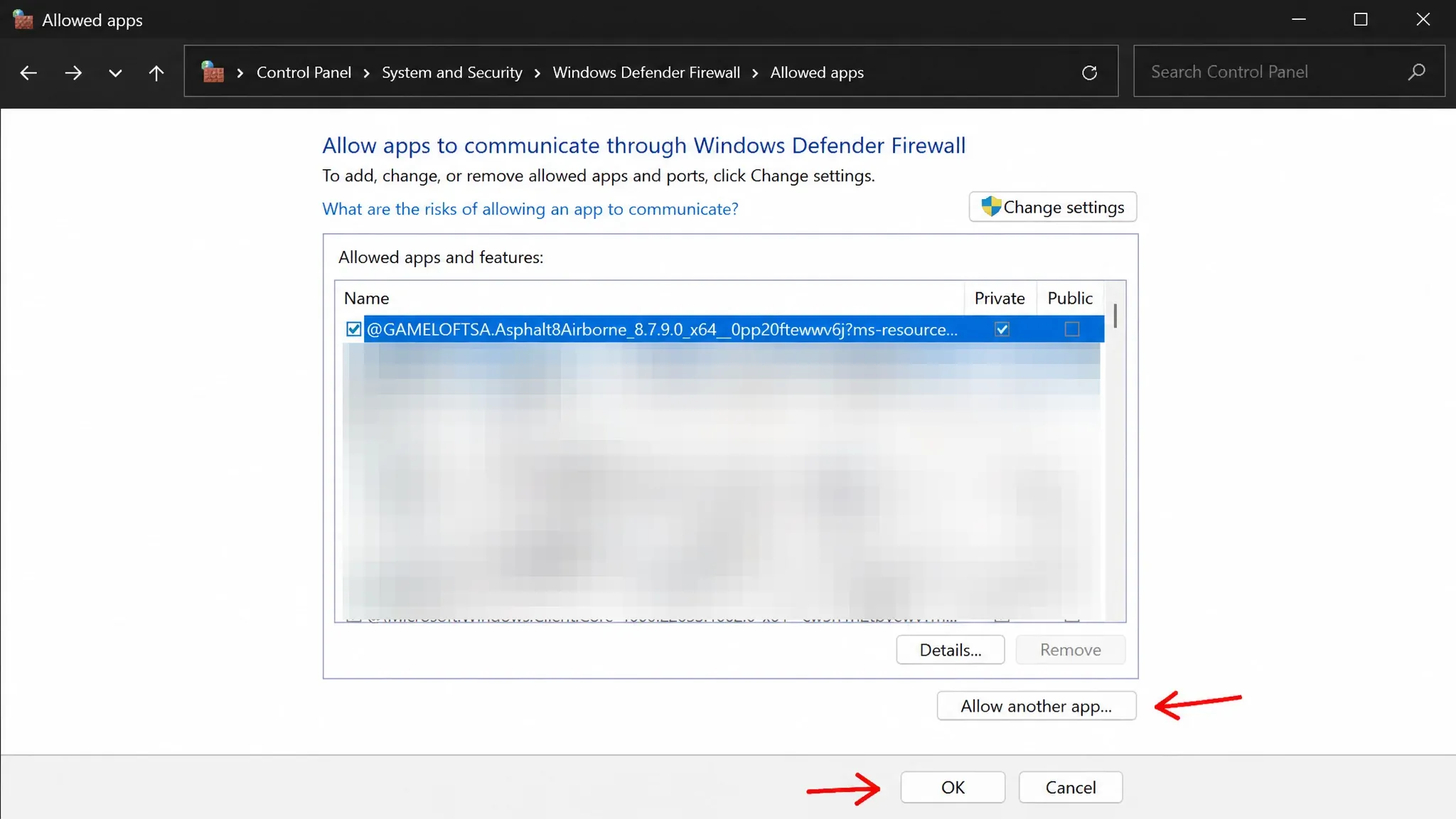Click Change settings button

click(1053, 207)
